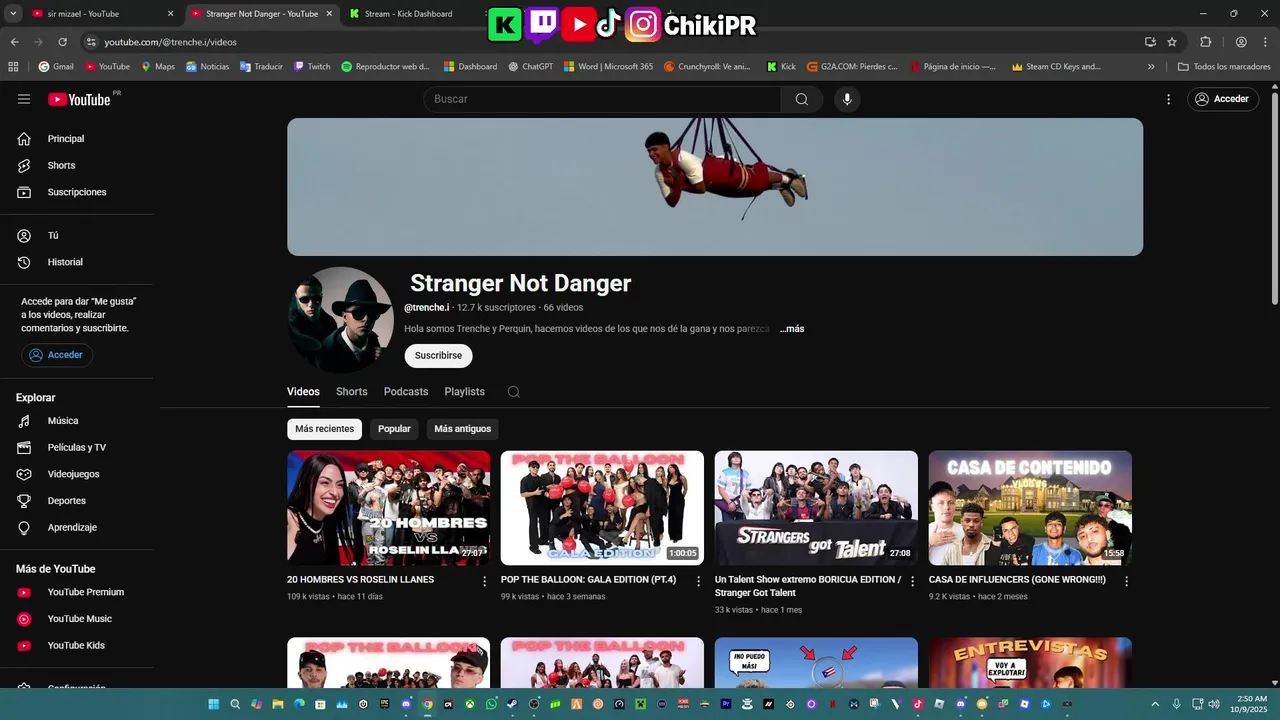Open tab search dropdown arrow
Screen dimensions: 1280x720
[13, 14]
